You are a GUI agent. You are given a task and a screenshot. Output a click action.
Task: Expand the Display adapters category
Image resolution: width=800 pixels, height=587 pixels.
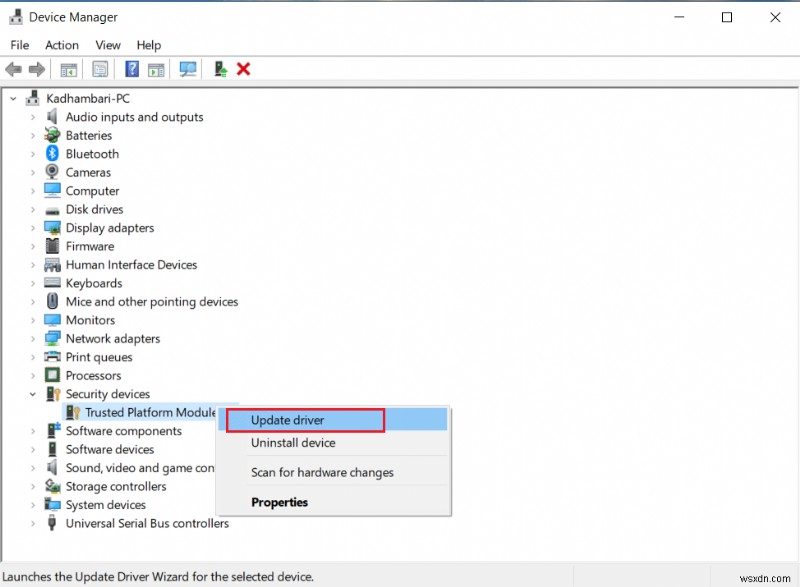(x=31, y=227)
